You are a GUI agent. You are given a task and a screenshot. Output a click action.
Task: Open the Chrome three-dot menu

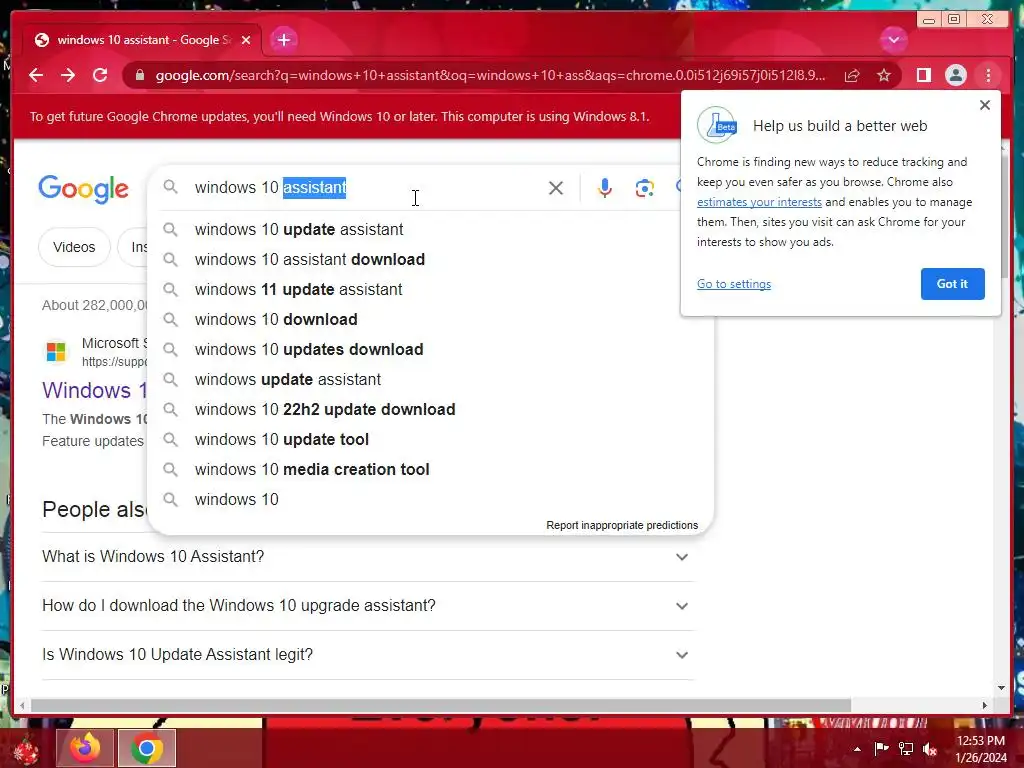click(988, 75)
